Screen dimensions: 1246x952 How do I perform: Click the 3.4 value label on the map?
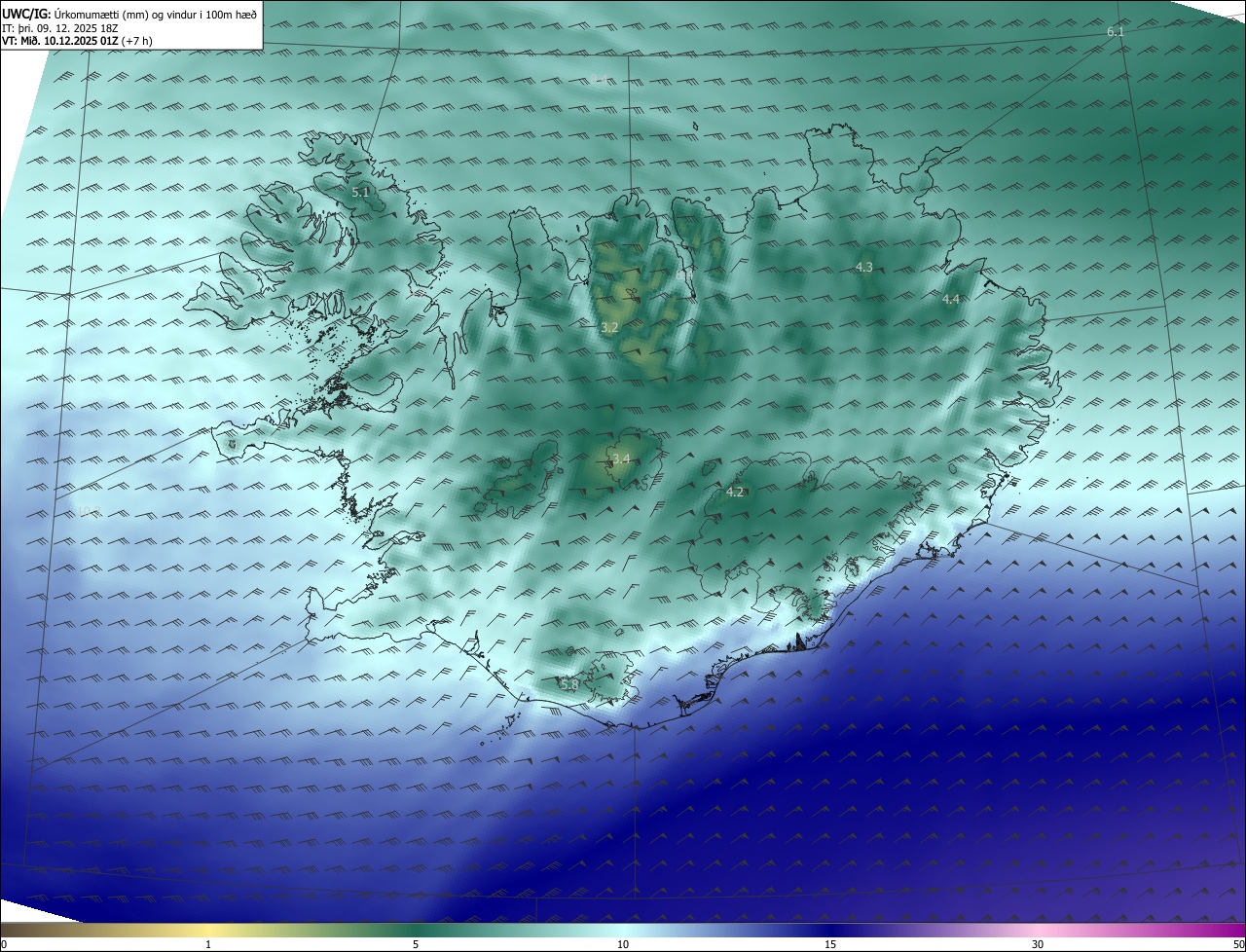[621, 458]
